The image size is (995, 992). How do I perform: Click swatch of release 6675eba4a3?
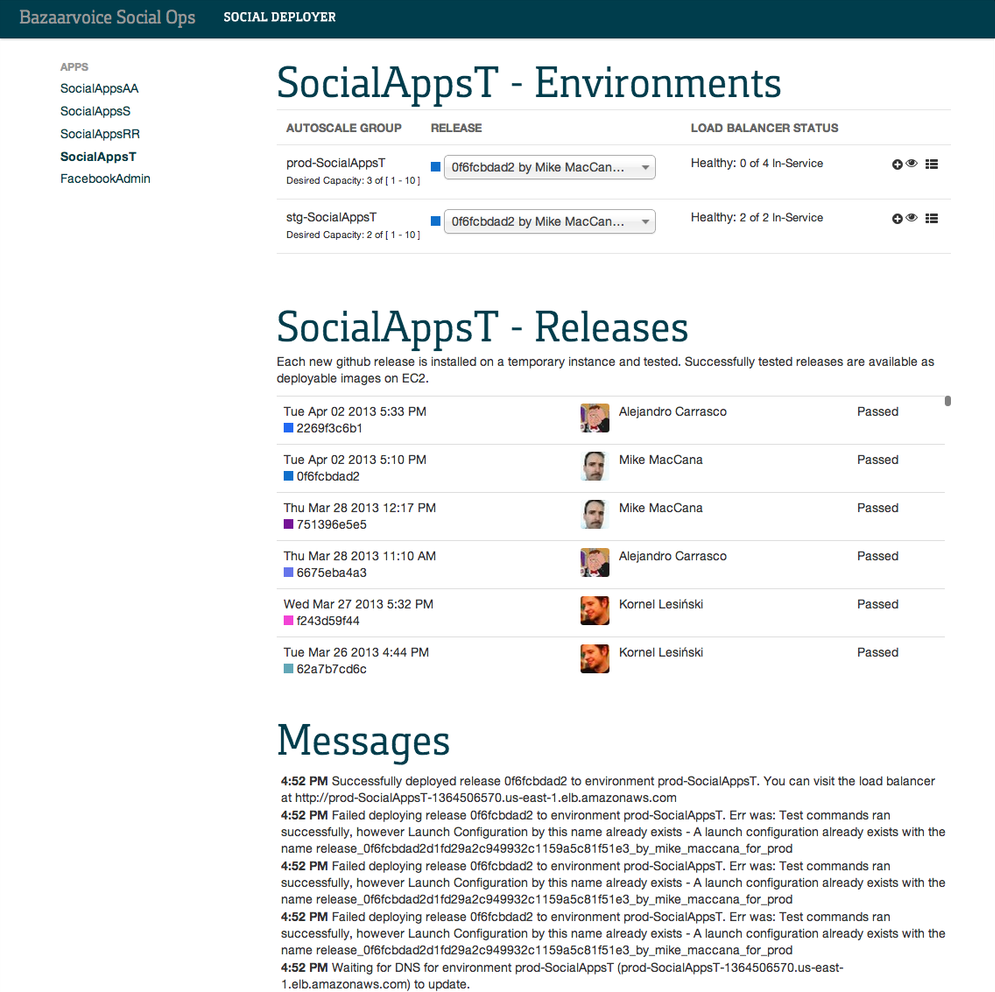288,572
